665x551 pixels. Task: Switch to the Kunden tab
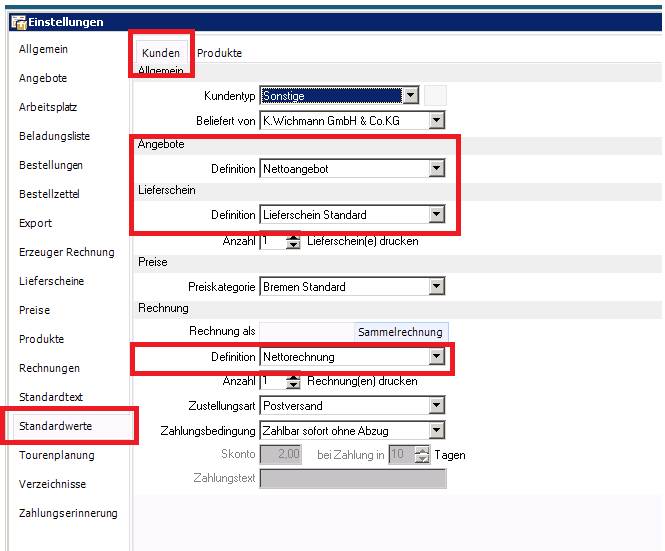pyautogui.click(x=161, y=53)
